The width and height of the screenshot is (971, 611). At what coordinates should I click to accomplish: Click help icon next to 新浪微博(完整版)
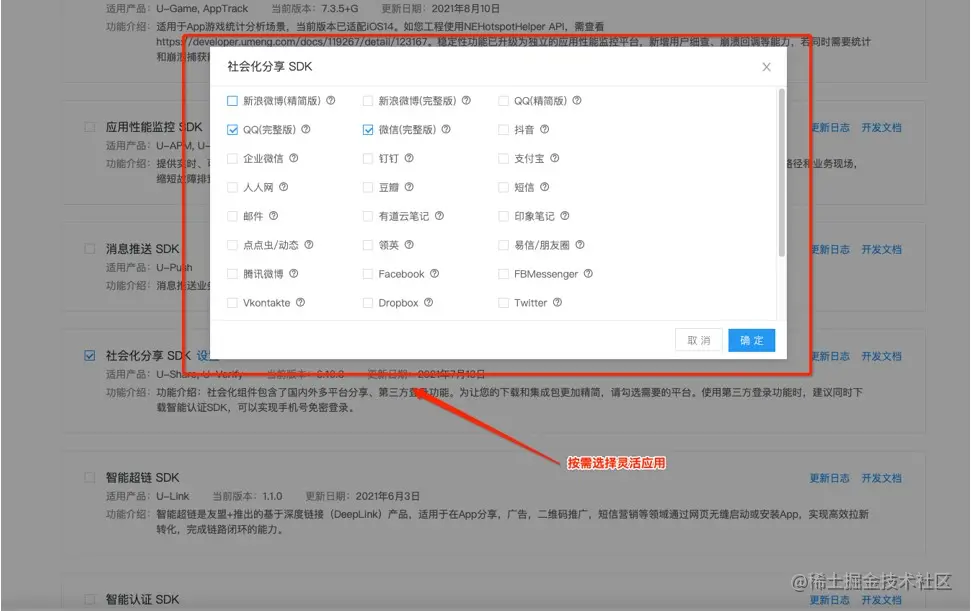click(x=466, y=100)
